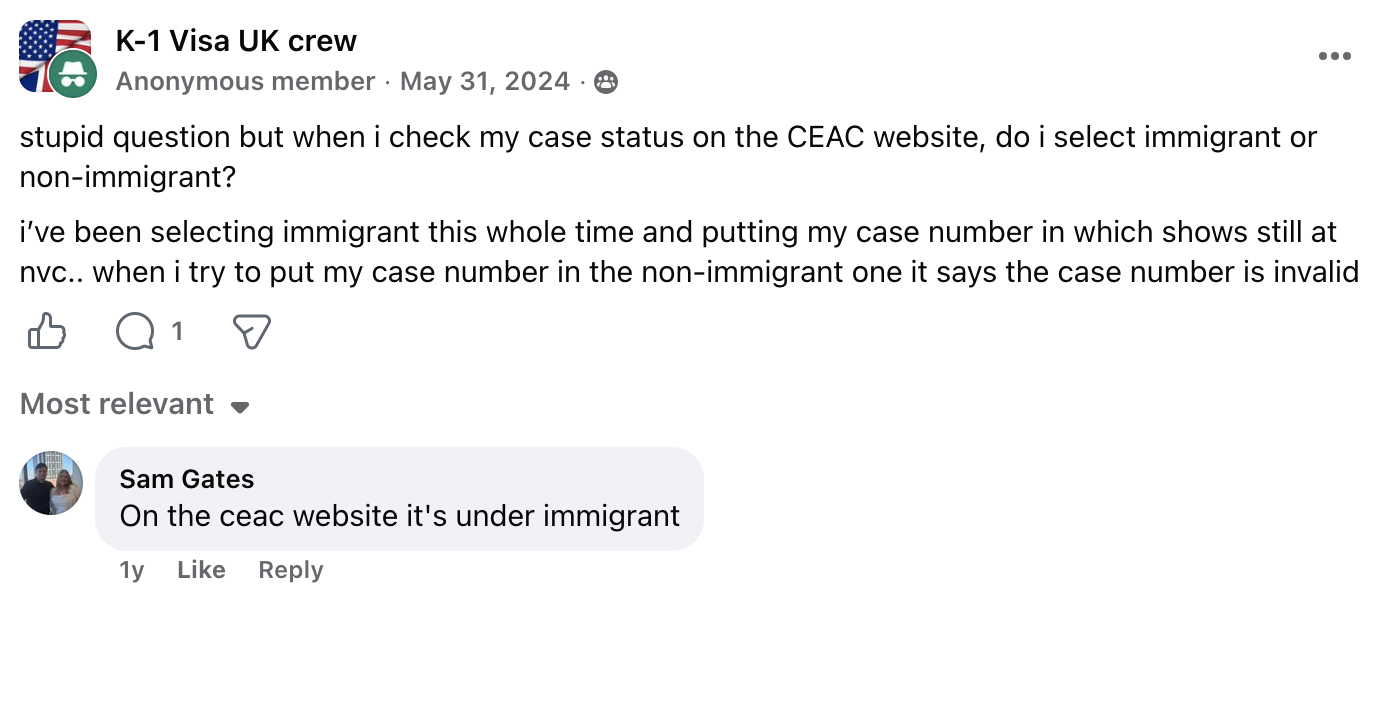Screen dimensions: 1382x710
Task: Click the share icon under the post
Action: pos(251,331)
